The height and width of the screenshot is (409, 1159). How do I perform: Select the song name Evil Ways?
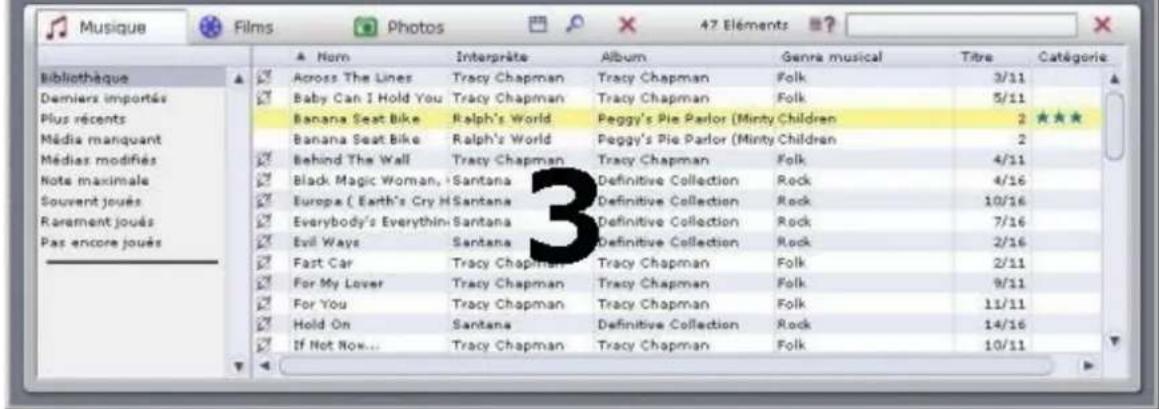pyautogui.click(x=326, y=243)
